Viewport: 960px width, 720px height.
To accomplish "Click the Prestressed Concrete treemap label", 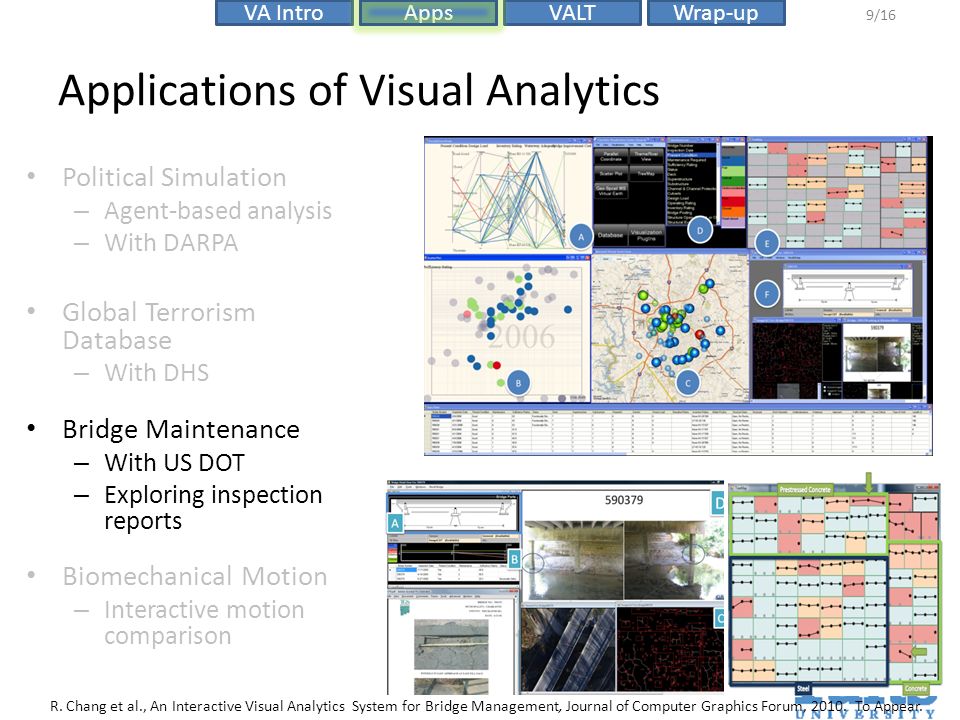I will coord(805,490).
